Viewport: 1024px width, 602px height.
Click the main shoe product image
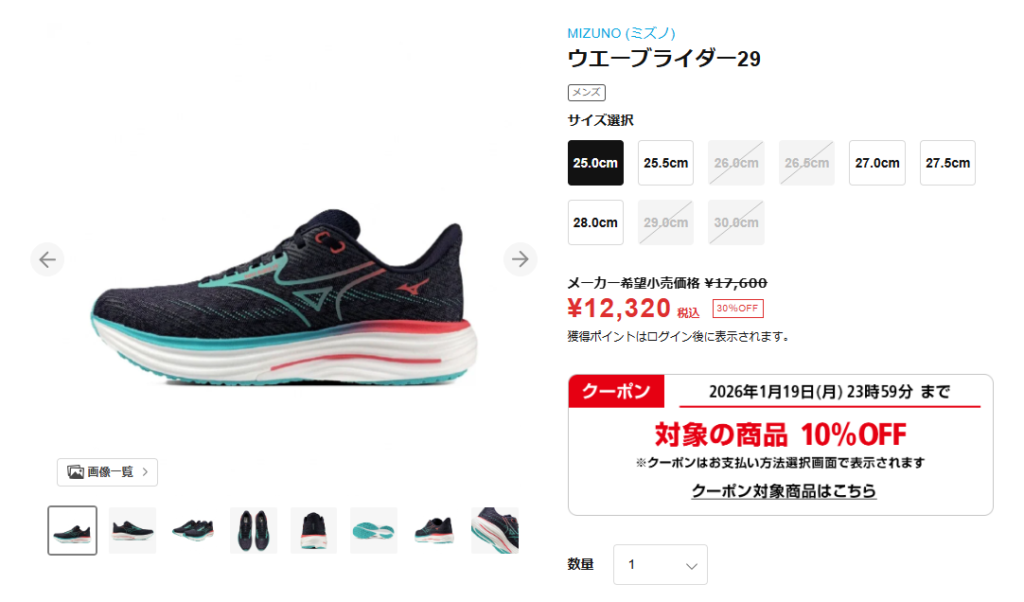pyautogui.click(x=283, y=297)
